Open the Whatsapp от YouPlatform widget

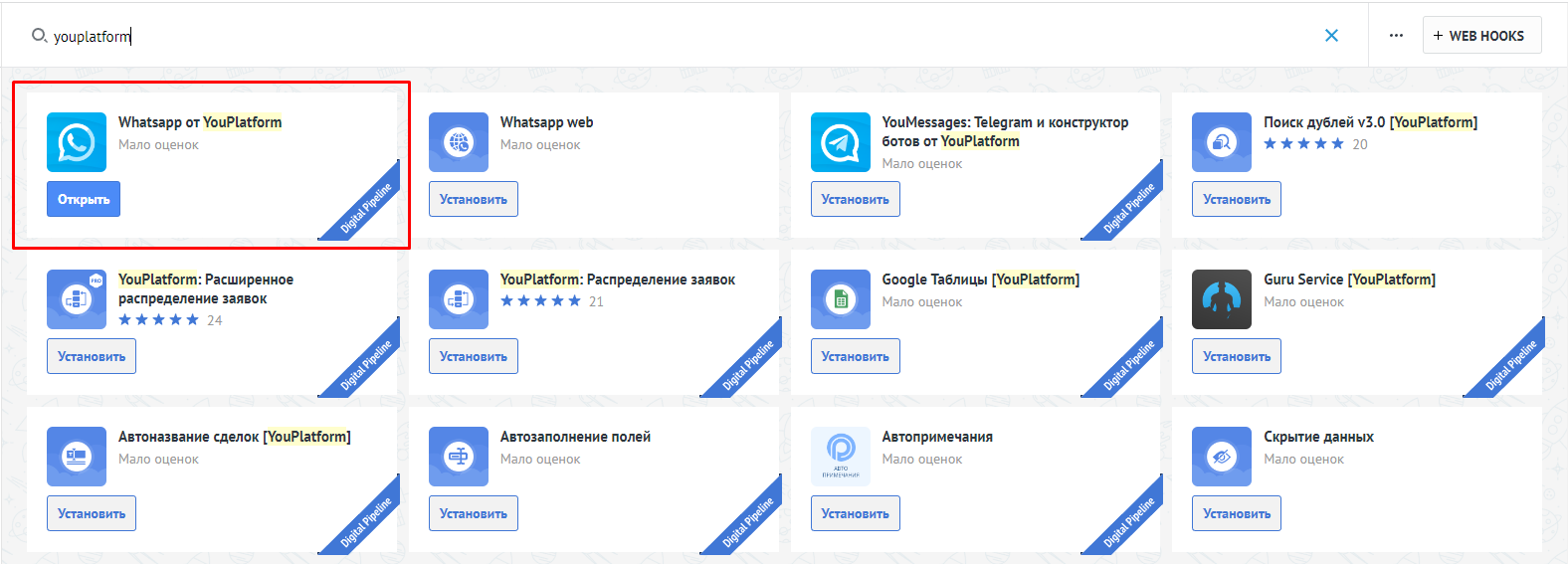point(84,199)
